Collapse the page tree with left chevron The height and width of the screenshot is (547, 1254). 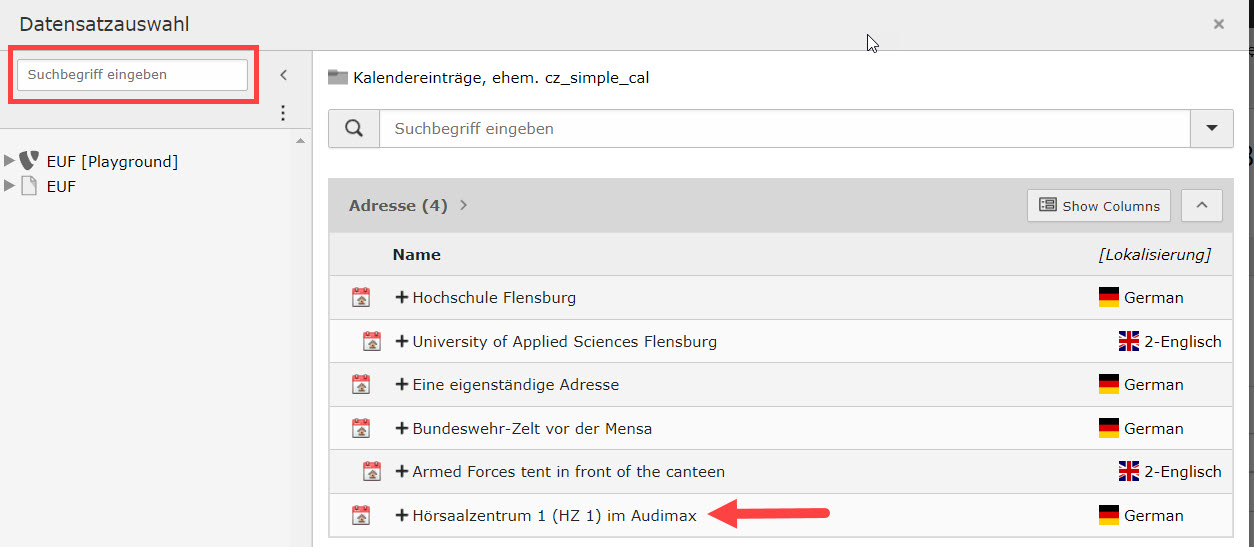coord(283,75)
